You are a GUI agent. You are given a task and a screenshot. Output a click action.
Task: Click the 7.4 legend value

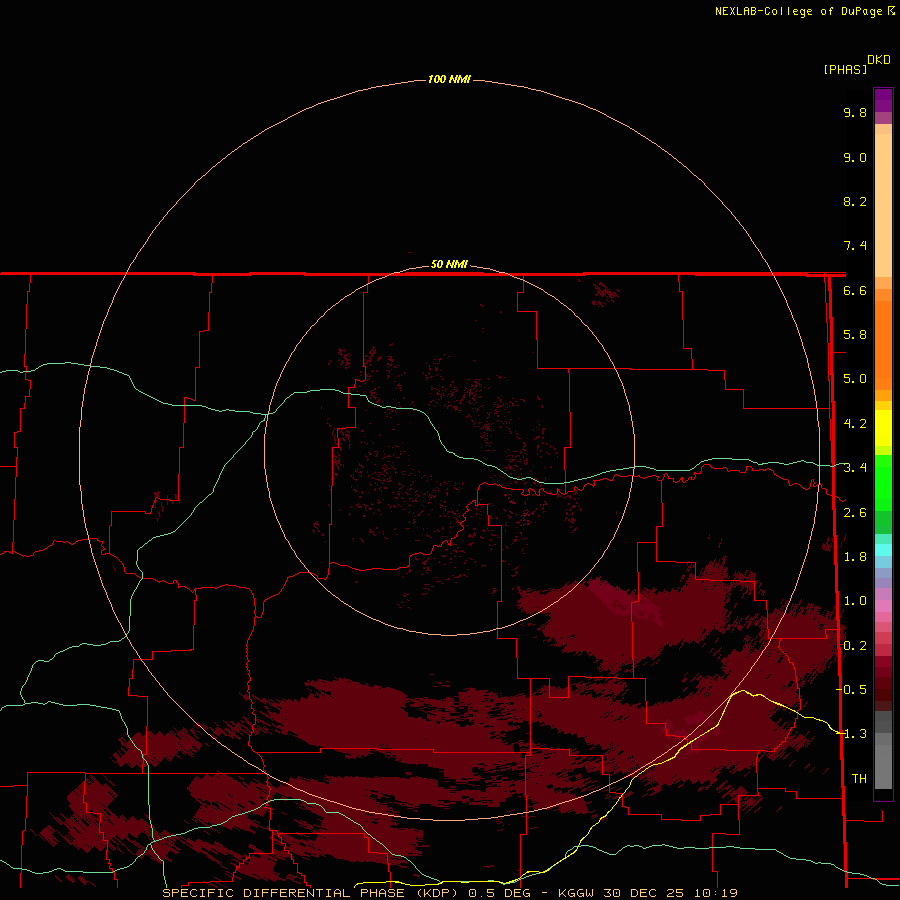[x=855, y=246]
